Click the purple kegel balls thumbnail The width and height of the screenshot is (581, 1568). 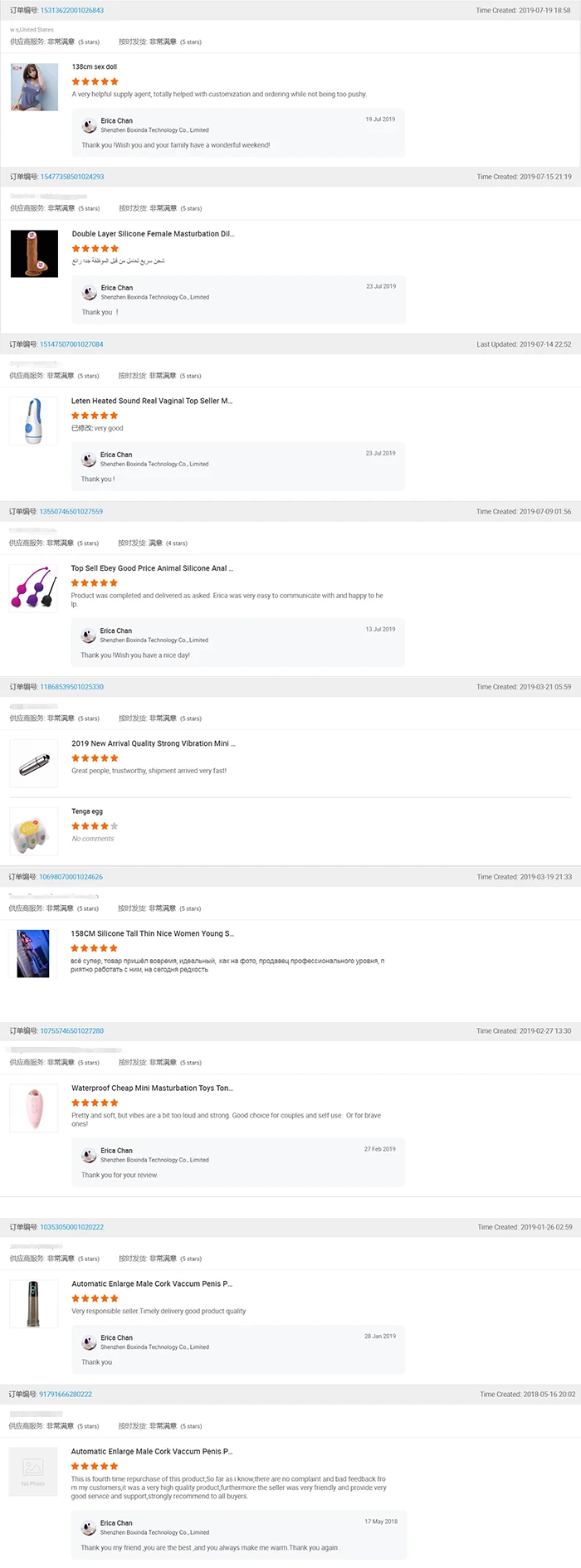(33, 588)
